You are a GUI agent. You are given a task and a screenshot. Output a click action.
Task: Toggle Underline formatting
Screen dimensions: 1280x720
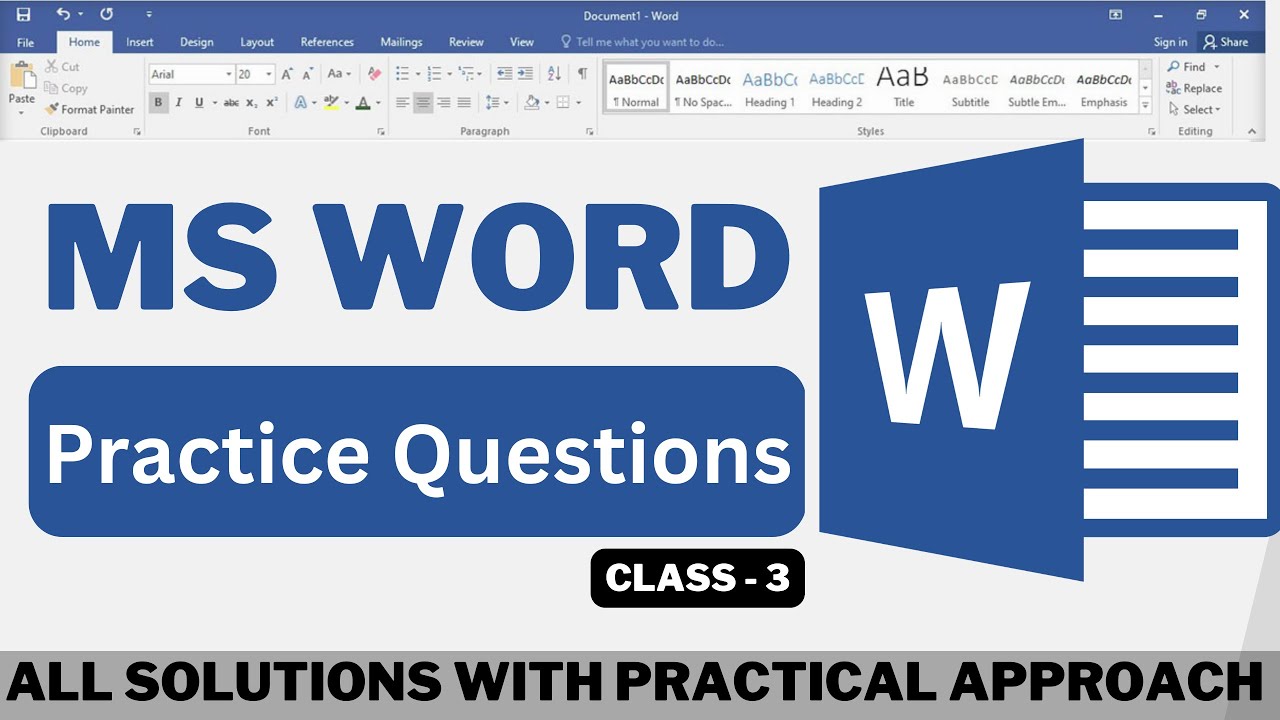pyautogui.click(x=199, y=102)
